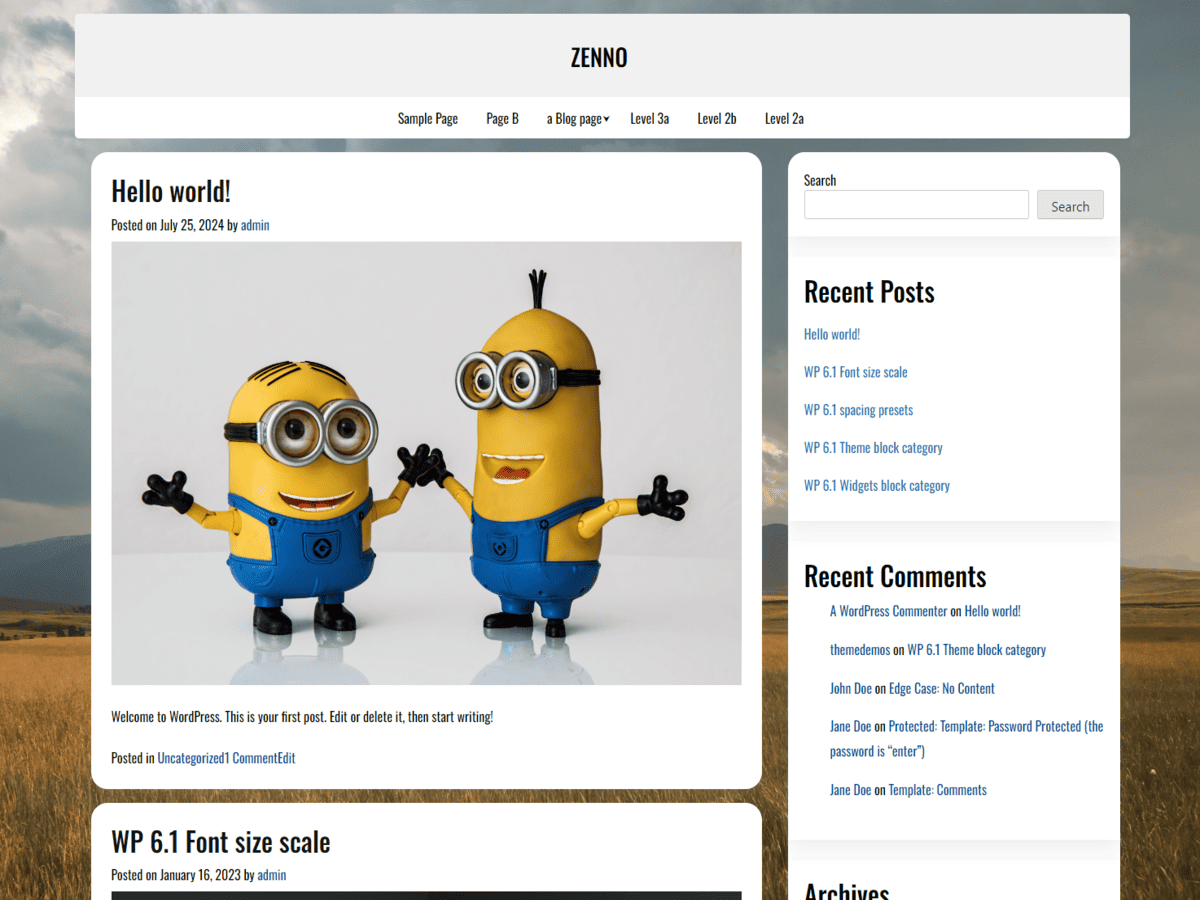Click the ZENNO site title
The width and height of the screenshot is (1200, 900).
coord(598,58)
